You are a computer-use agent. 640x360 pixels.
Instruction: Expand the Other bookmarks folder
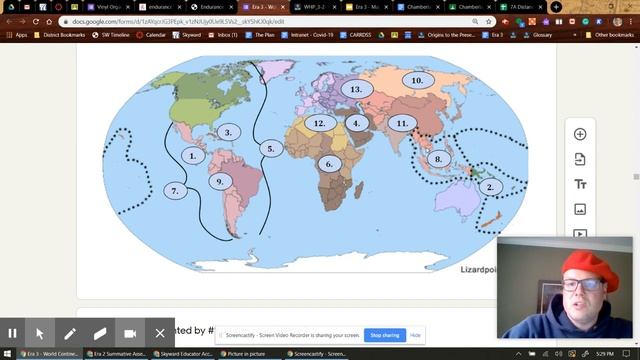[610, 35]
